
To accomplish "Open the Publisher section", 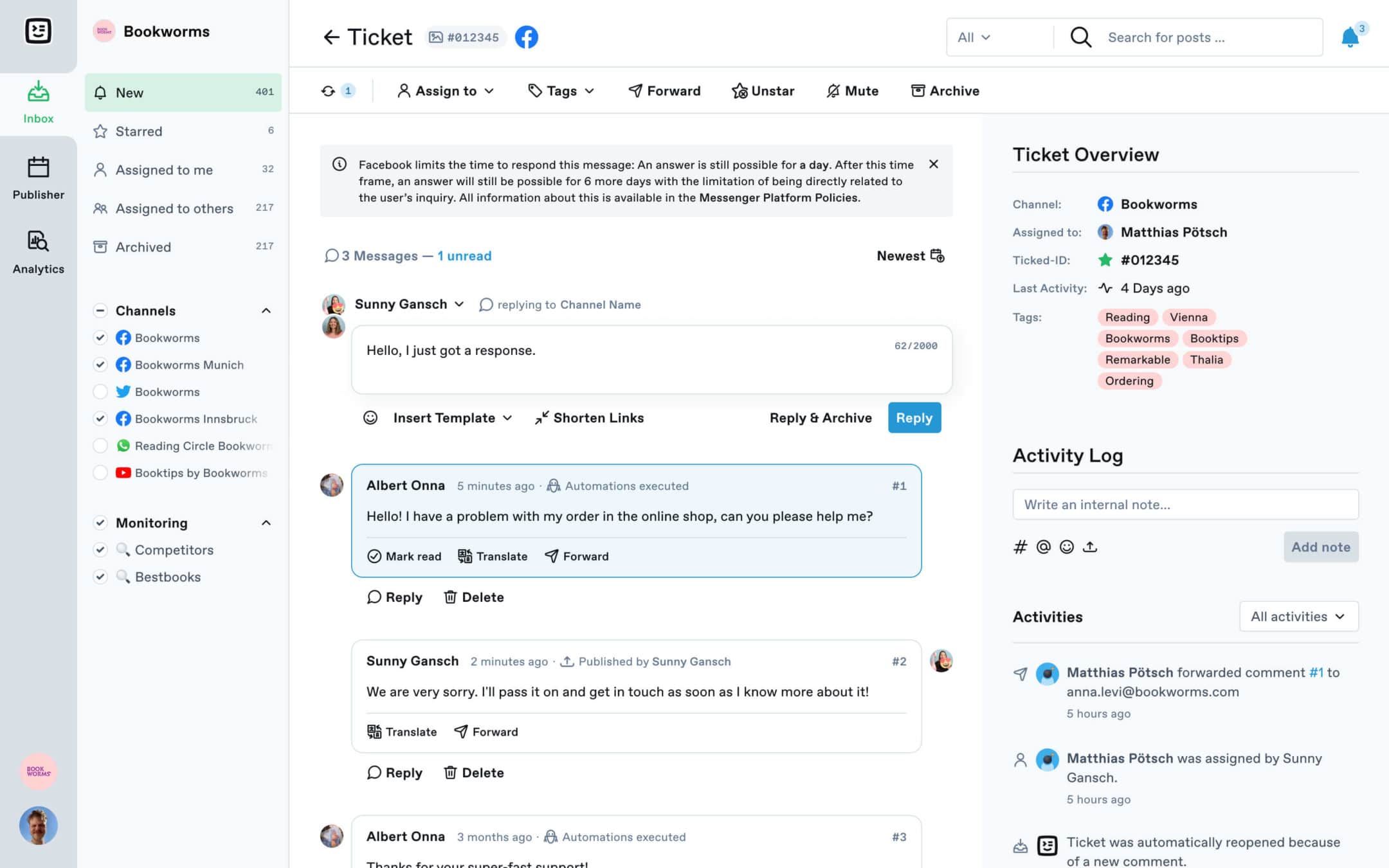I will click(38, 178).
